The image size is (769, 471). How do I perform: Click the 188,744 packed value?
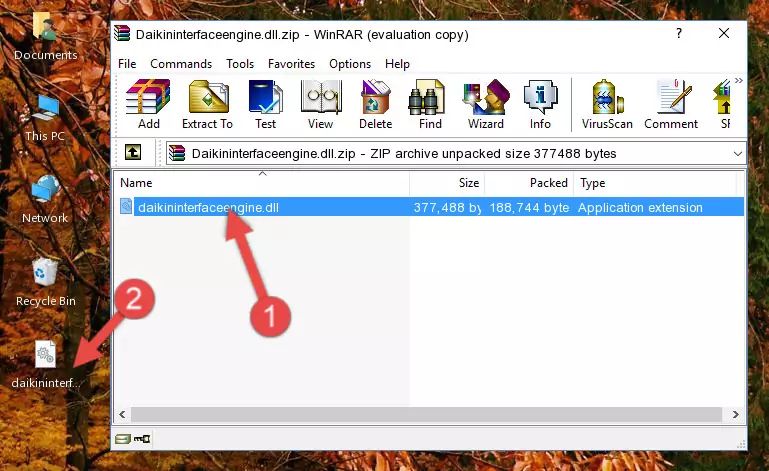coord(529,208)
